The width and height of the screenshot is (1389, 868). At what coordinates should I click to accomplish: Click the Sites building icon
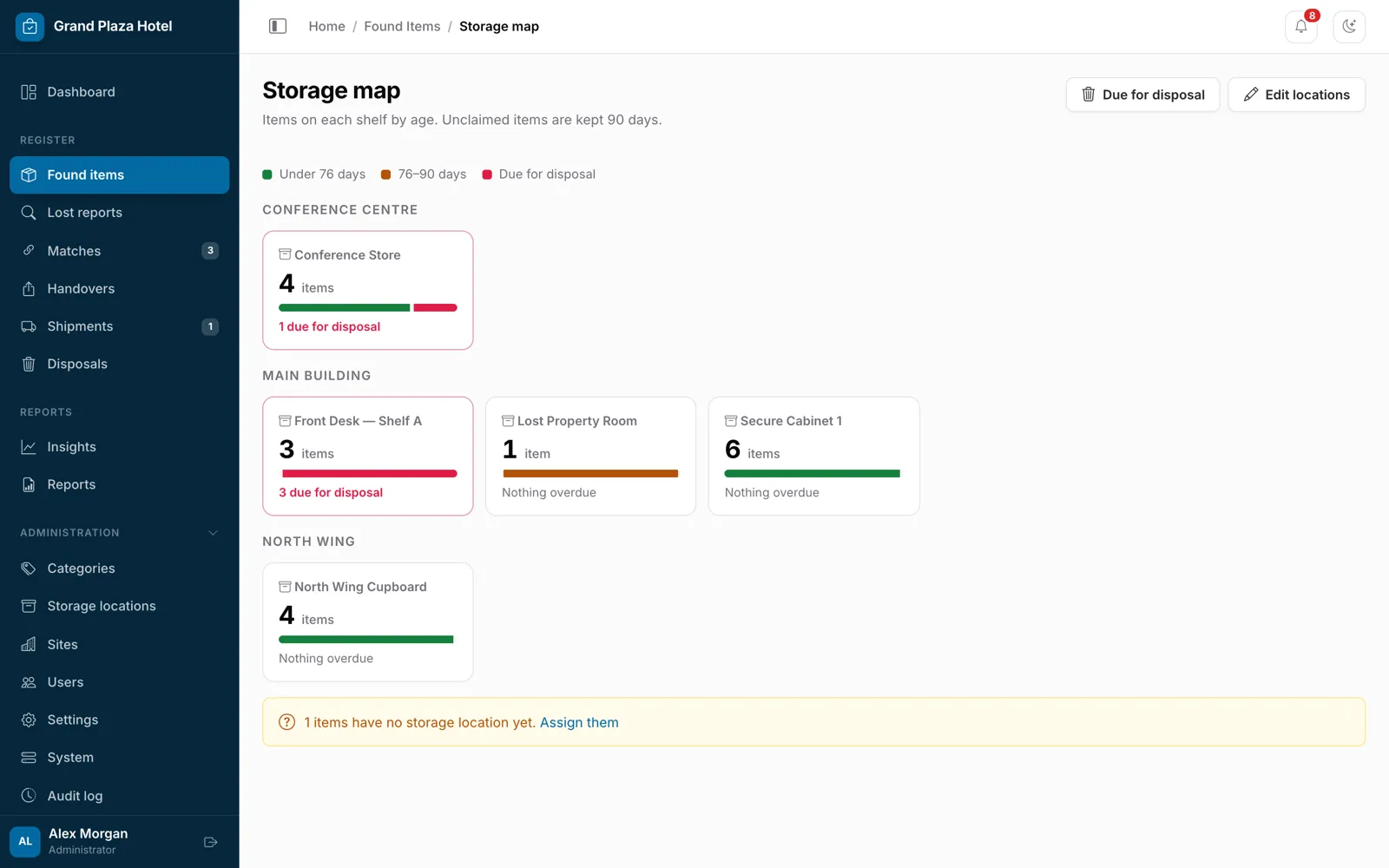(29, 644)
